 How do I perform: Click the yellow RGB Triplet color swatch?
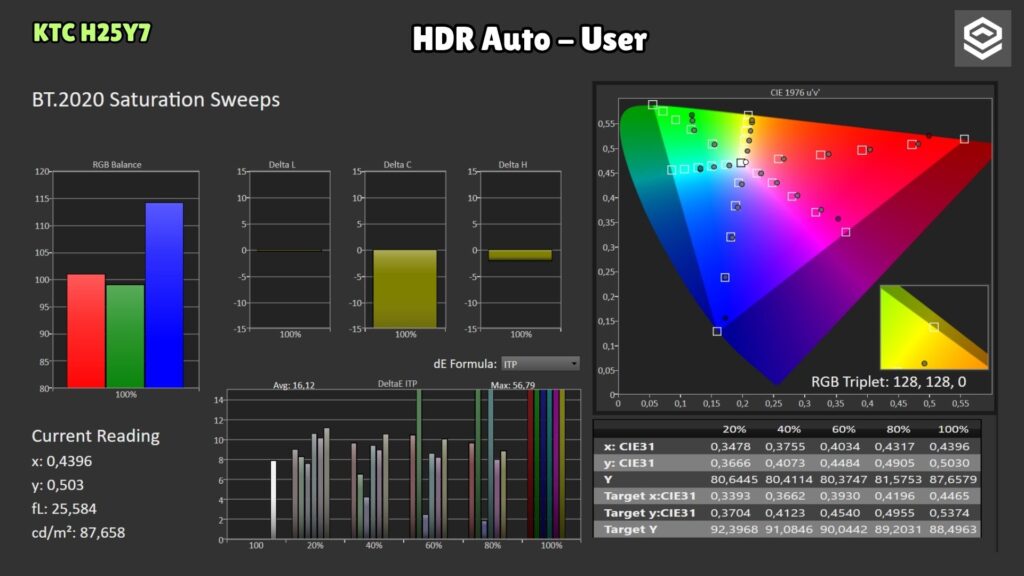coord(934,327)
